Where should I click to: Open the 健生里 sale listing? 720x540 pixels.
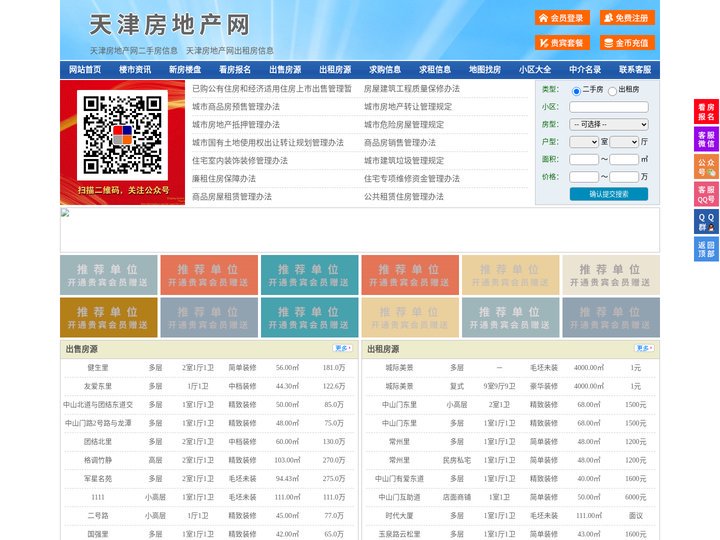click(98, 368)
